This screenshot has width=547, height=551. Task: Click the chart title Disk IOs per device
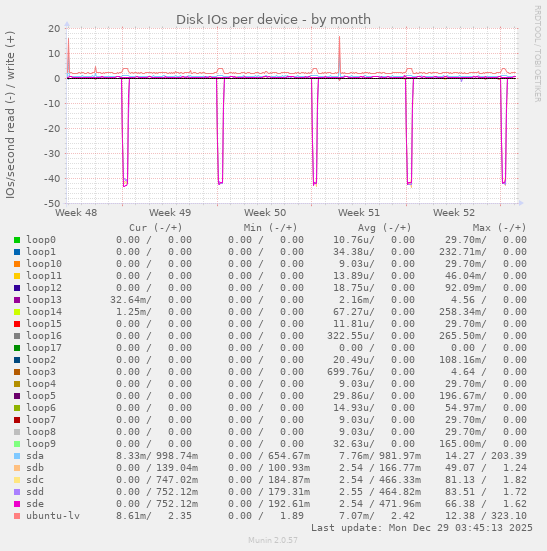point(273,20)
